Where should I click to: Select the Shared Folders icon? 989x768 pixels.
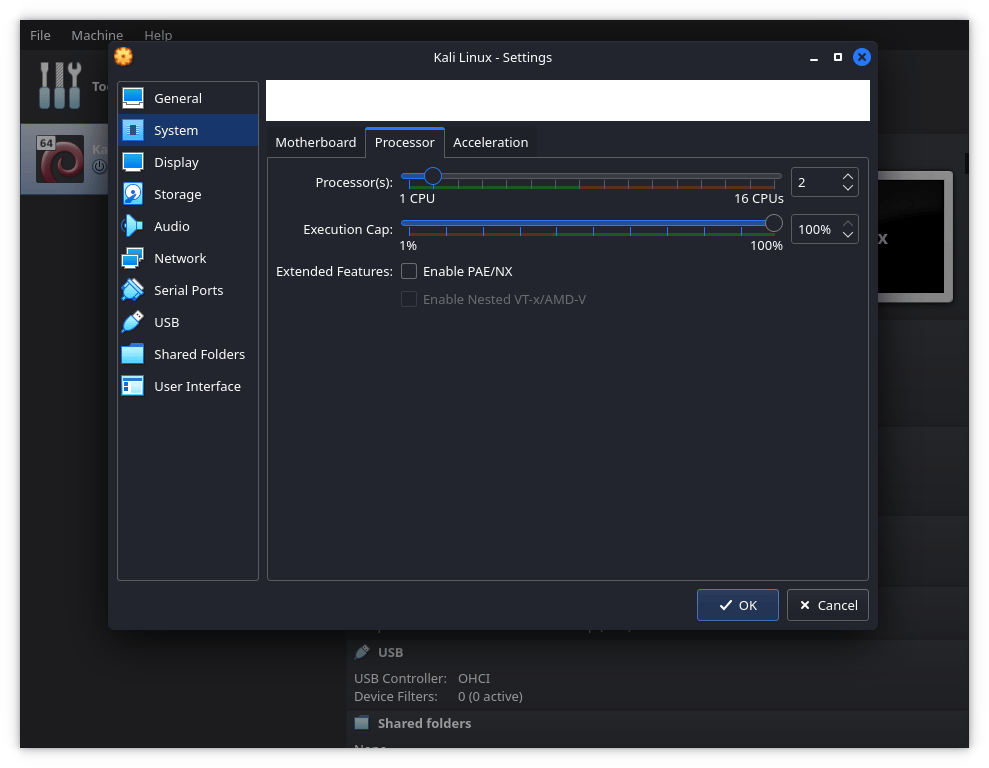click(x=133, y=354)
